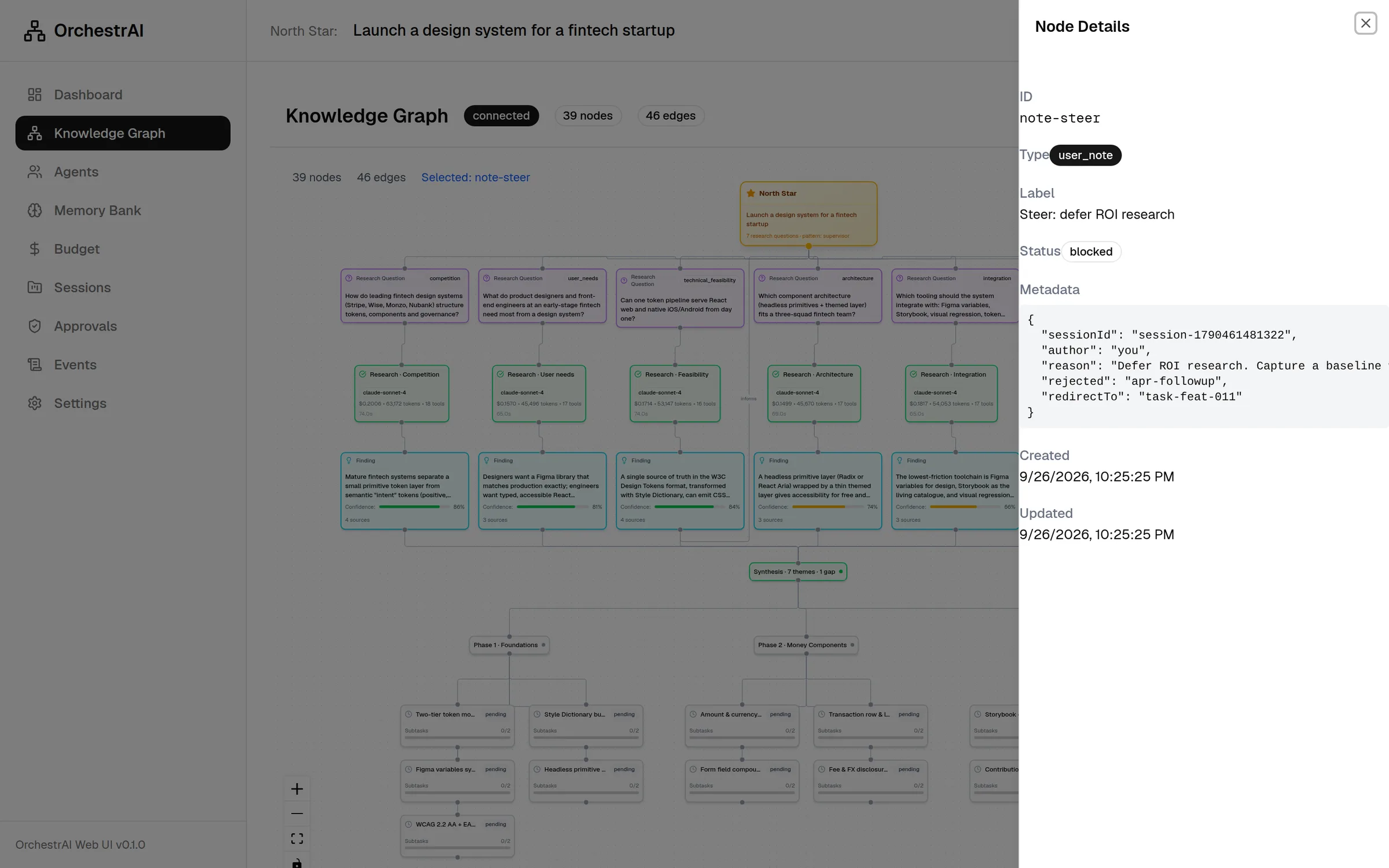Zoom in on the graph canvas
Viewport: 1389px width, 868px height.
click(x=297, y=789)
